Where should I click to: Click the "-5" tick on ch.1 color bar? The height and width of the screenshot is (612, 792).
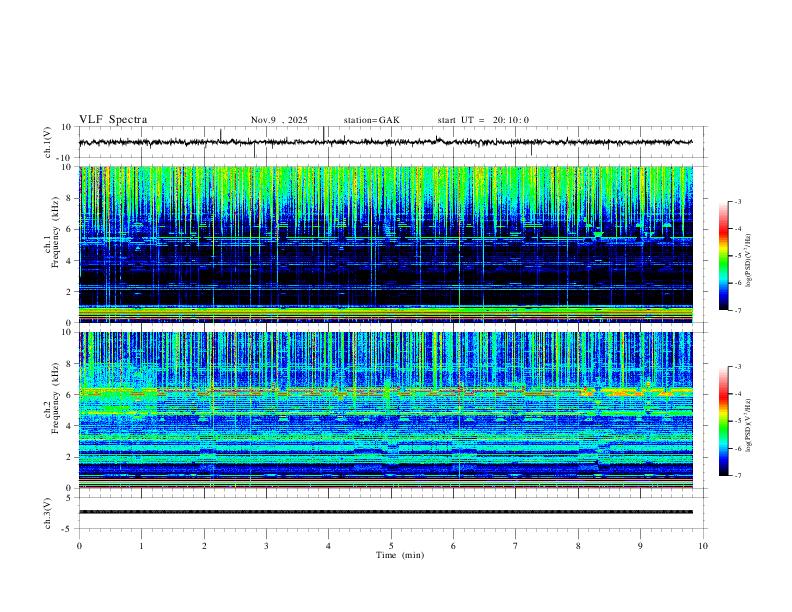[x=738, y=256]
